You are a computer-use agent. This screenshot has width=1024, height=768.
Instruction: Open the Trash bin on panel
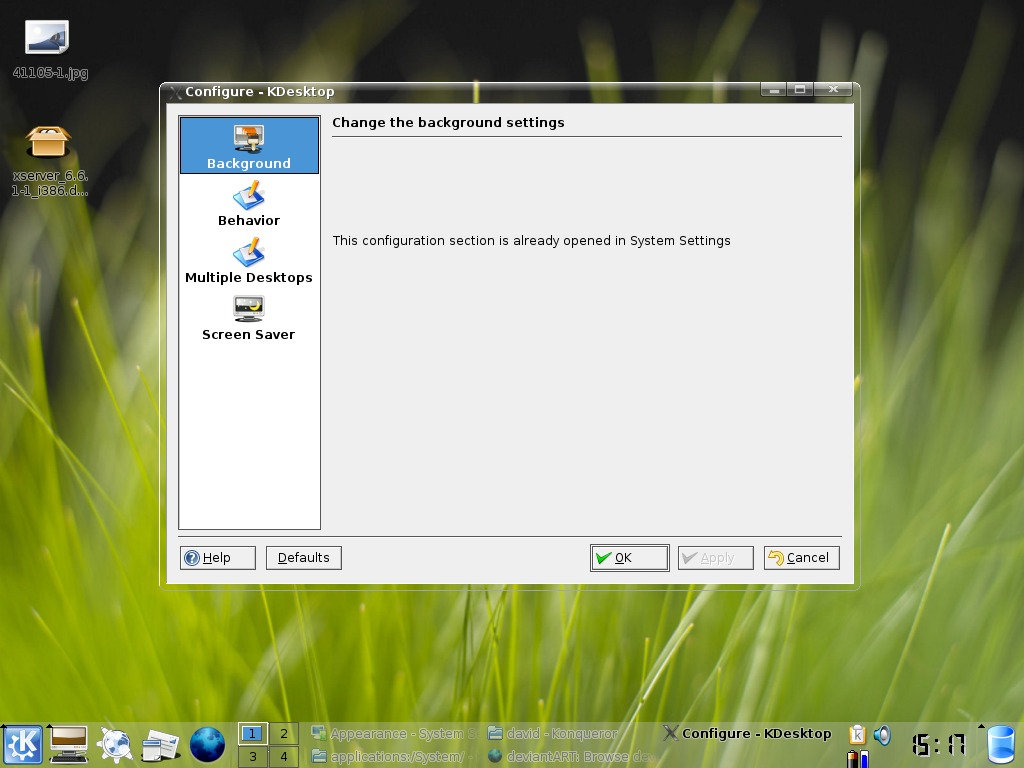[1000, 745]
